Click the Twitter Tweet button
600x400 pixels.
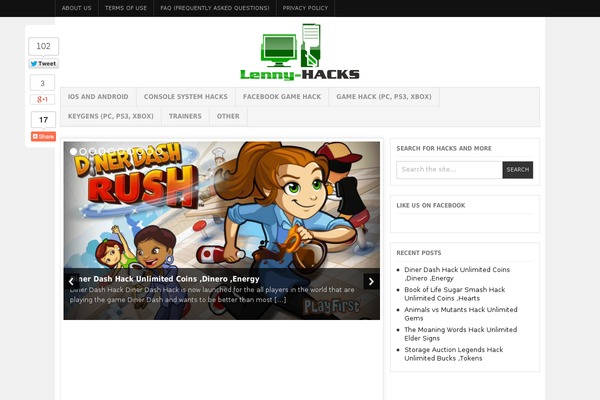tap(43, 64)
